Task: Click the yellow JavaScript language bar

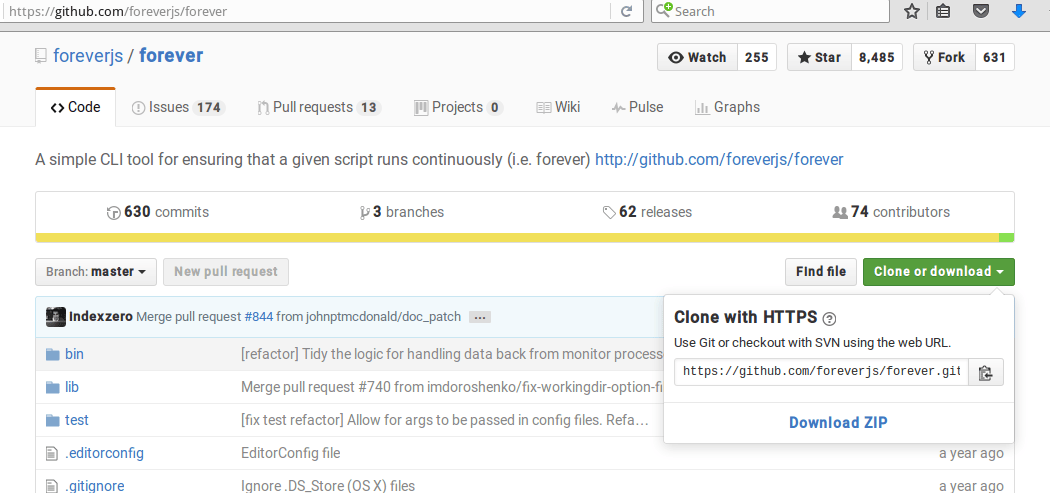Action: [517, 238]
